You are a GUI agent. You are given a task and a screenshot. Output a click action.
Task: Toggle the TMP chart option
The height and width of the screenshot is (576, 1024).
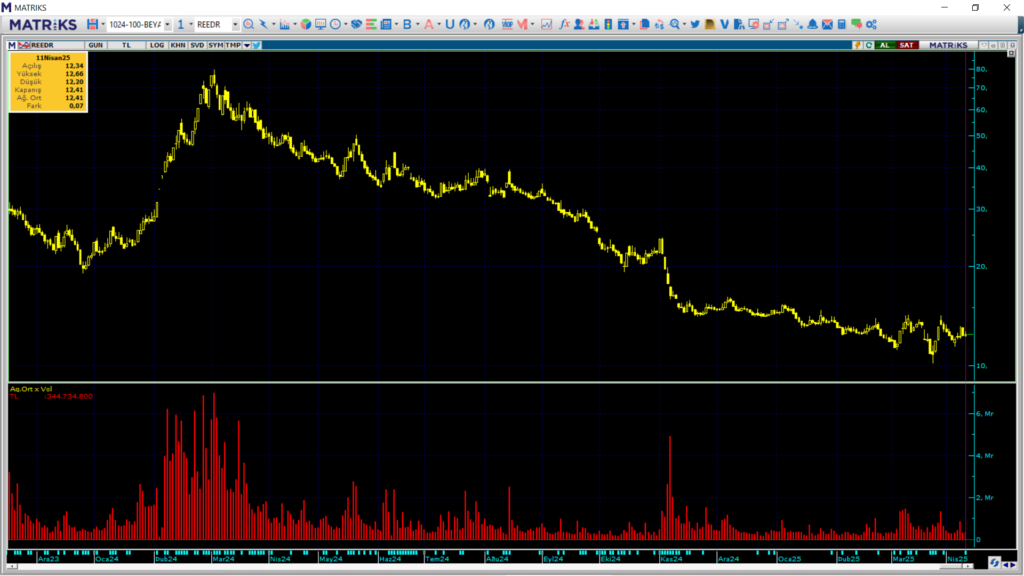pos(233,45)
